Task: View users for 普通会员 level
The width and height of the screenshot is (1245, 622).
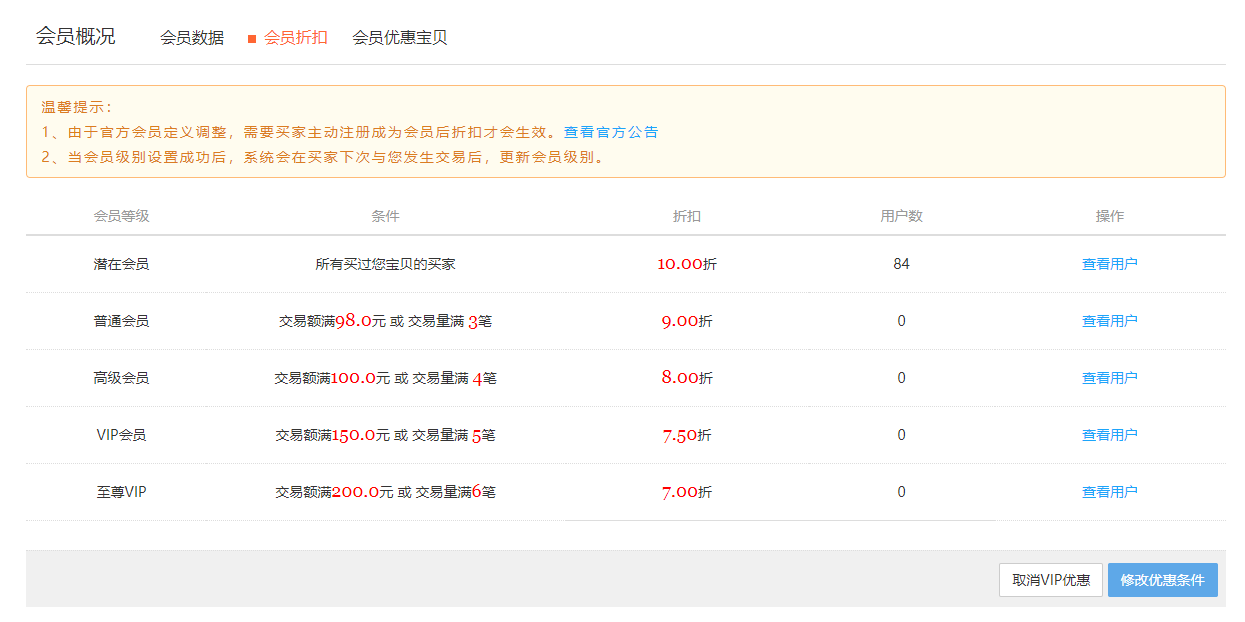Action: pos(1109,321)
